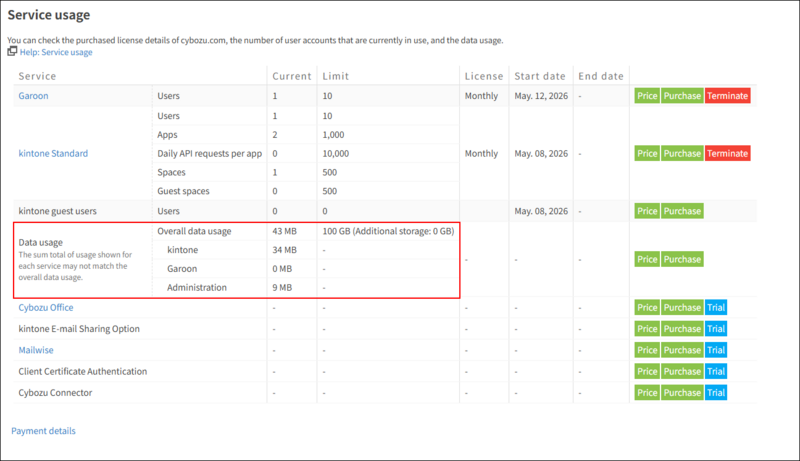Viewport: 800px width, 461px height.
Task: Open the Cybozu Office link
Action: pos(46,308)
